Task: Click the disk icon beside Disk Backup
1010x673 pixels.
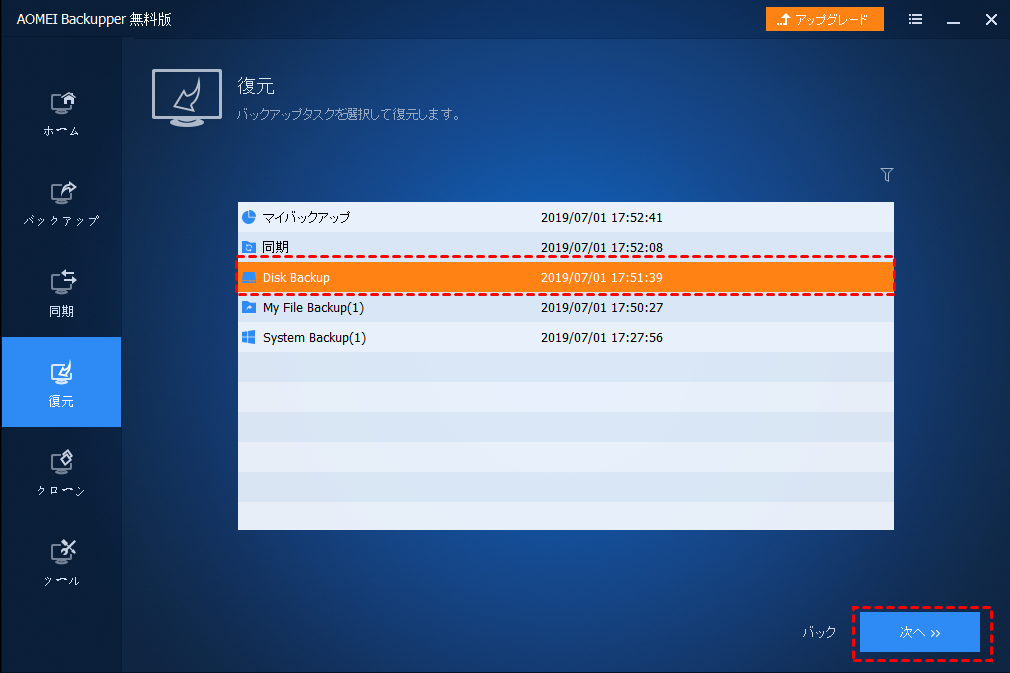Action: [249, 278]
